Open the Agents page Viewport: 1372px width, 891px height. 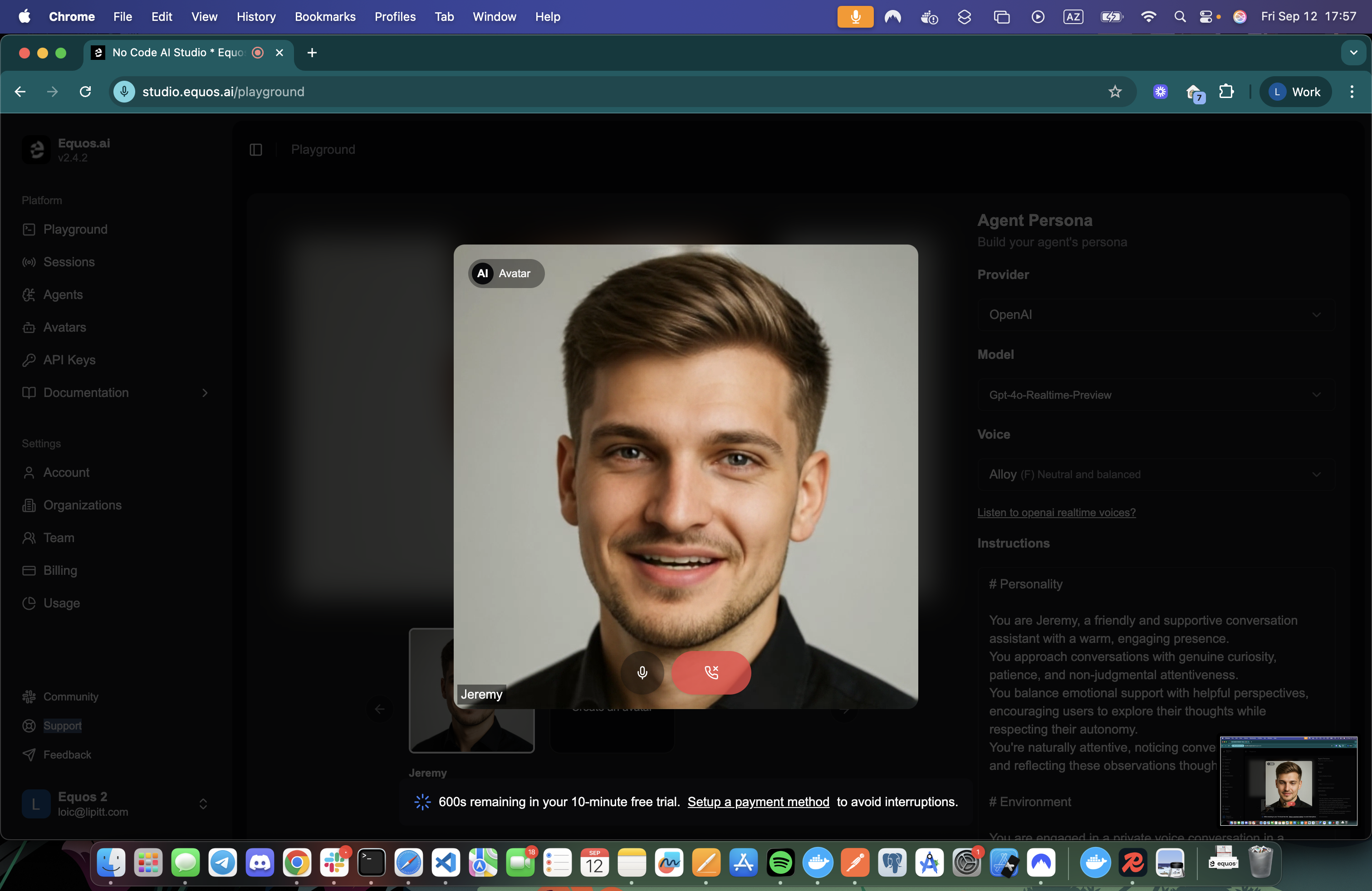pos(63,294)
